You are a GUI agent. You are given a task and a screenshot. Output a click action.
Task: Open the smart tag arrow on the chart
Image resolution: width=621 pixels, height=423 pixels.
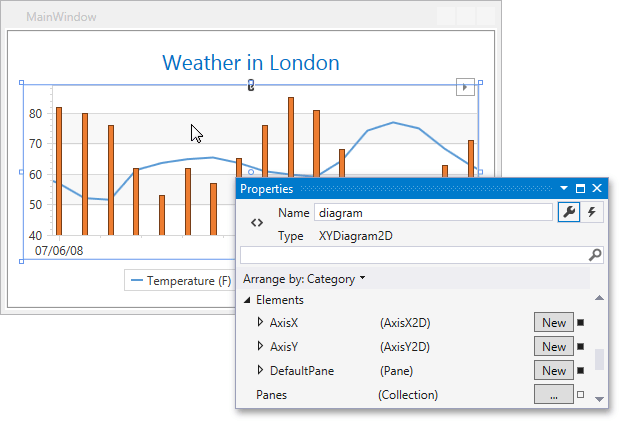pyautogui.click(x=465, y=87)
